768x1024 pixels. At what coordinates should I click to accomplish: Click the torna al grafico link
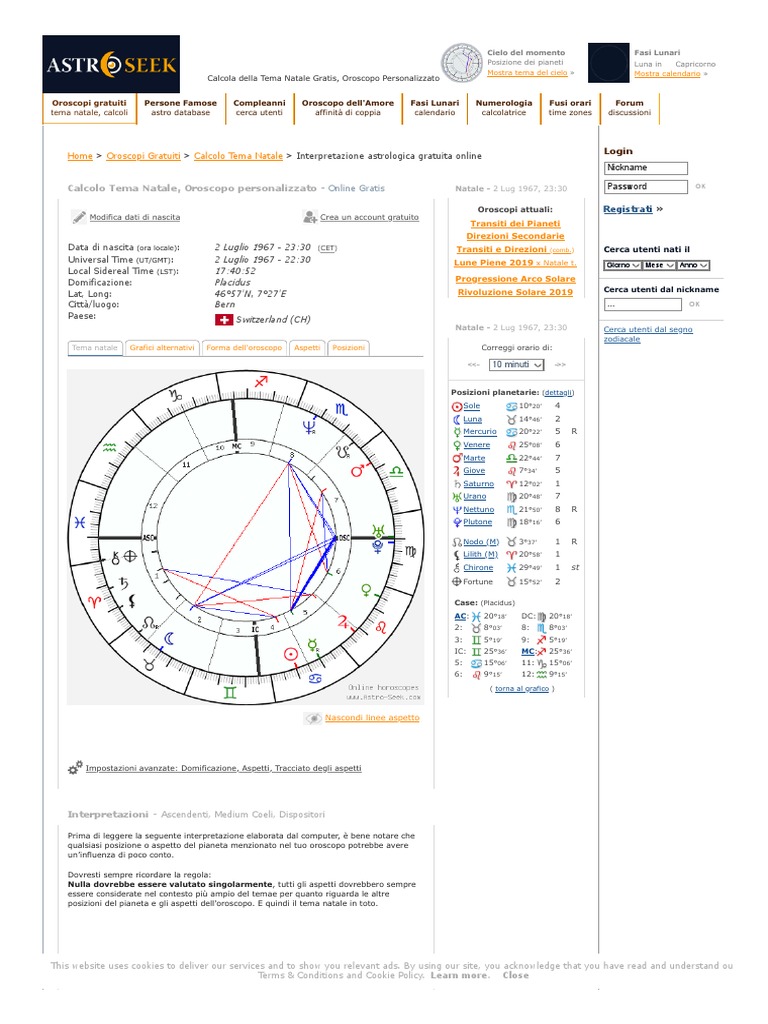(x=522, y=688)
